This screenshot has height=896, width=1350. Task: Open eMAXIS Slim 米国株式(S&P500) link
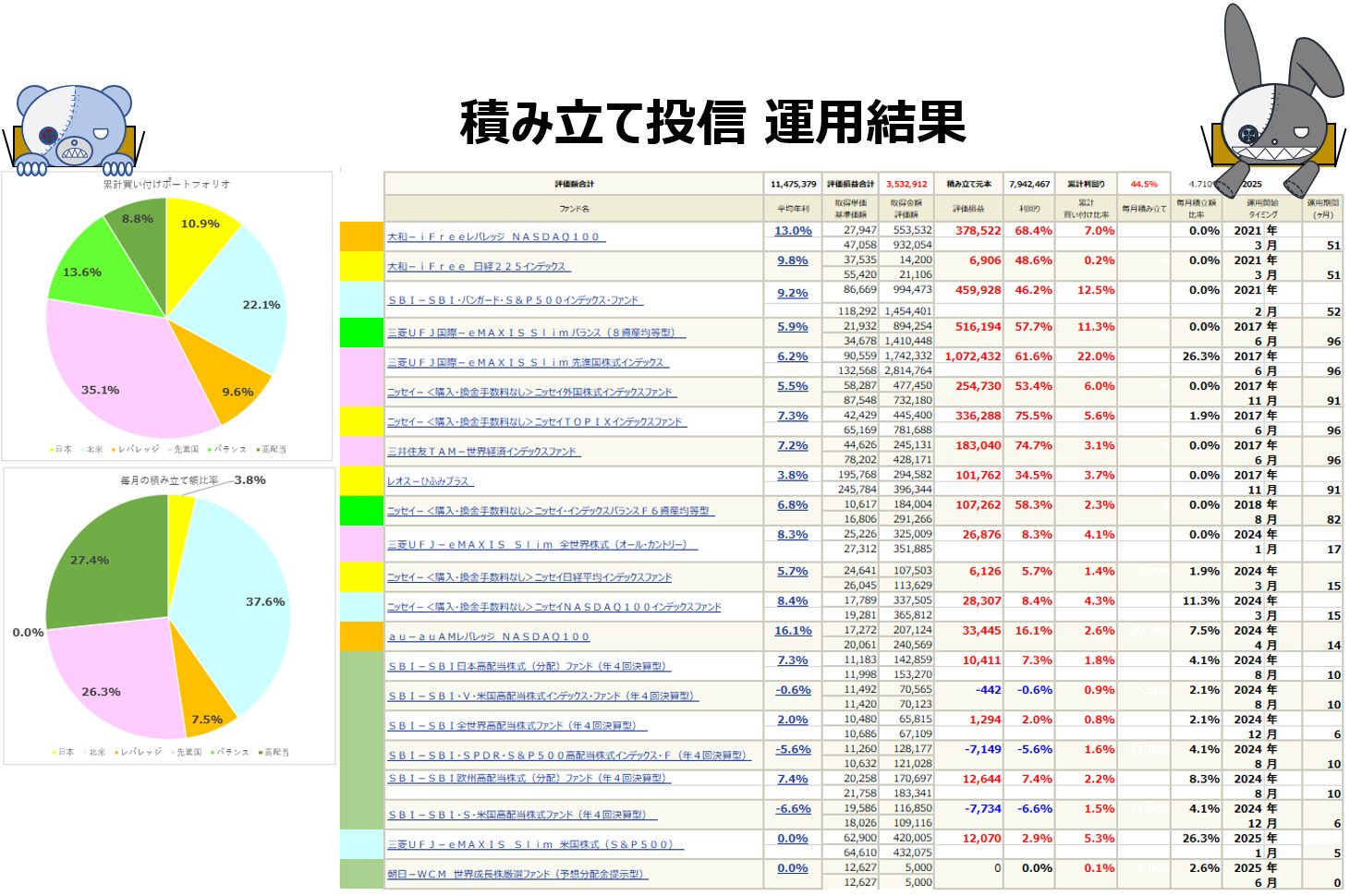pyautogui.click(x=535, y=844)
